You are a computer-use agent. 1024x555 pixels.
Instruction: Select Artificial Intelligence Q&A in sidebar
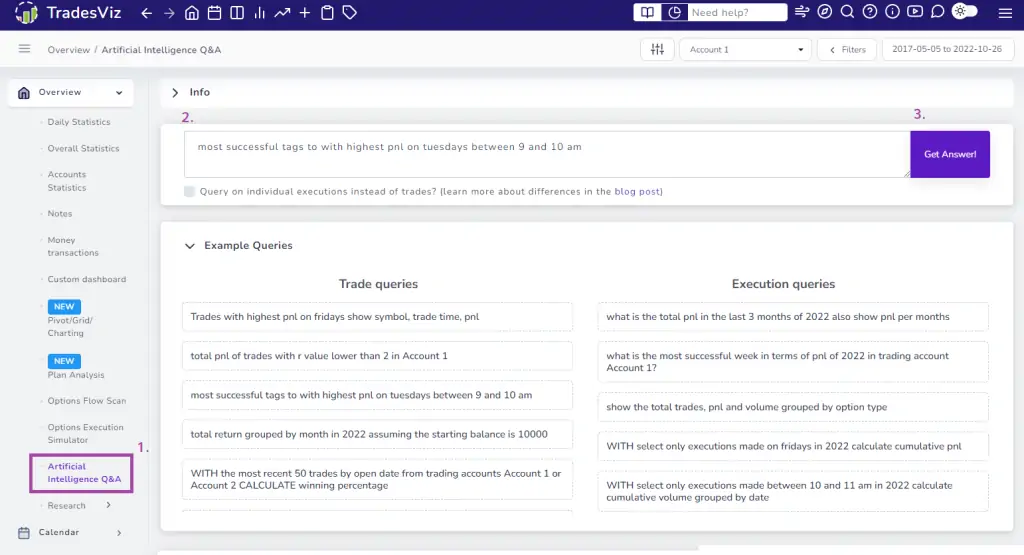click(82, 473)
